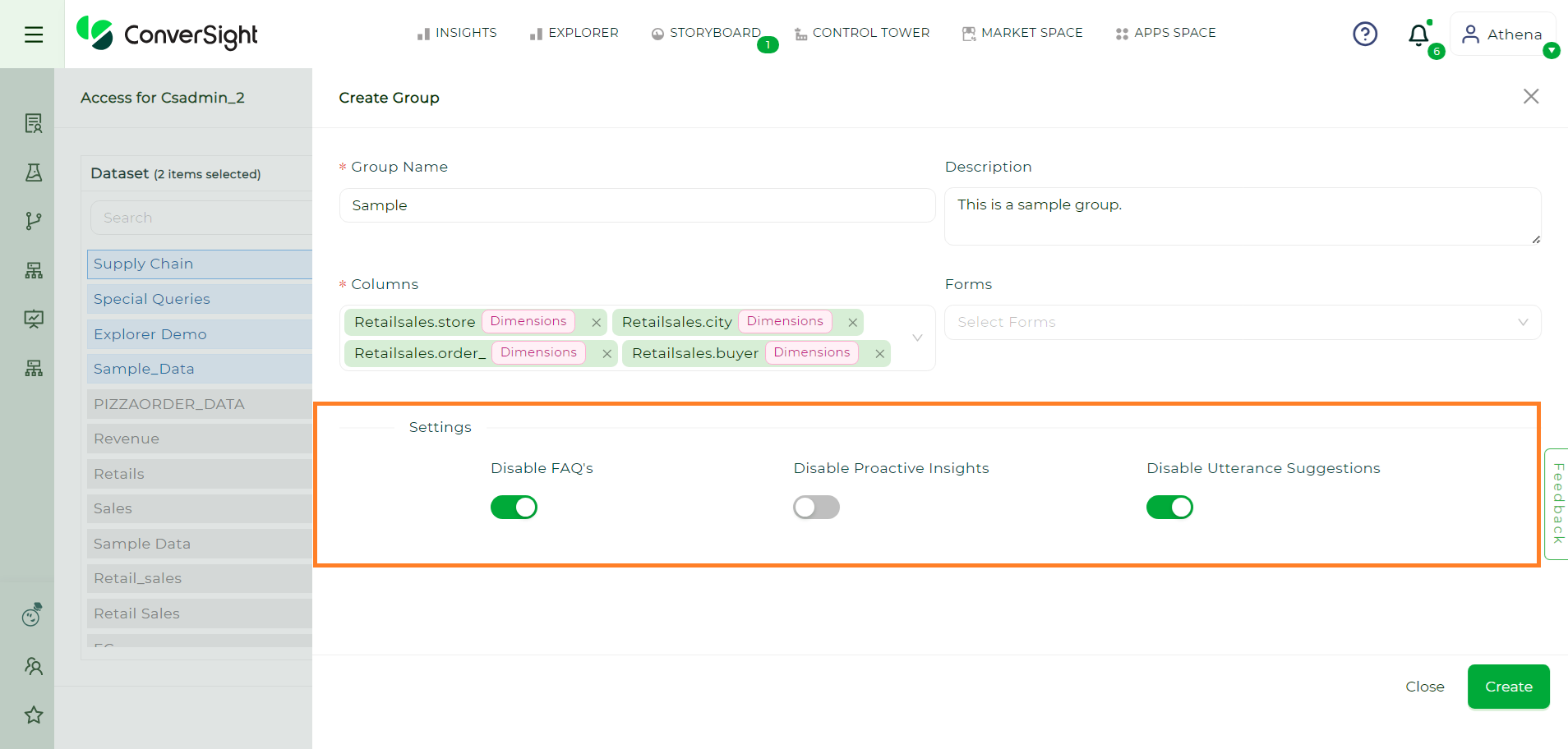The image size is (1568, 749).
Task: Open the notifications bell
Action: (x=1418, y=34)
